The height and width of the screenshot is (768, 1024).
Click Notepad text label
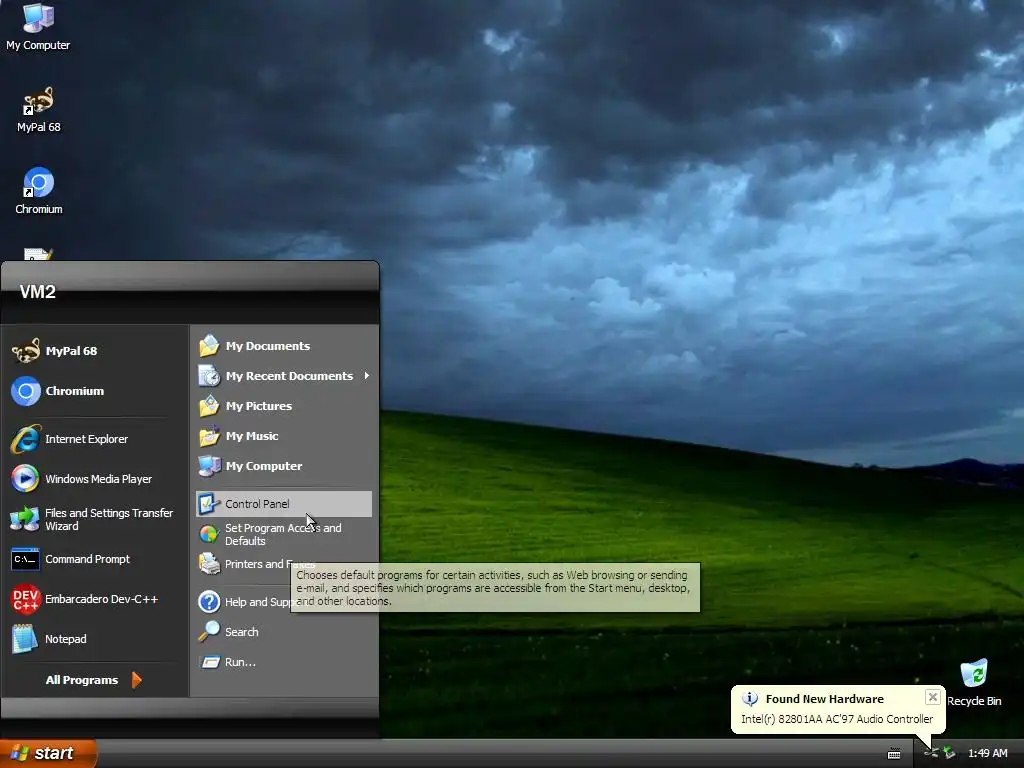[x=65, y=639]
